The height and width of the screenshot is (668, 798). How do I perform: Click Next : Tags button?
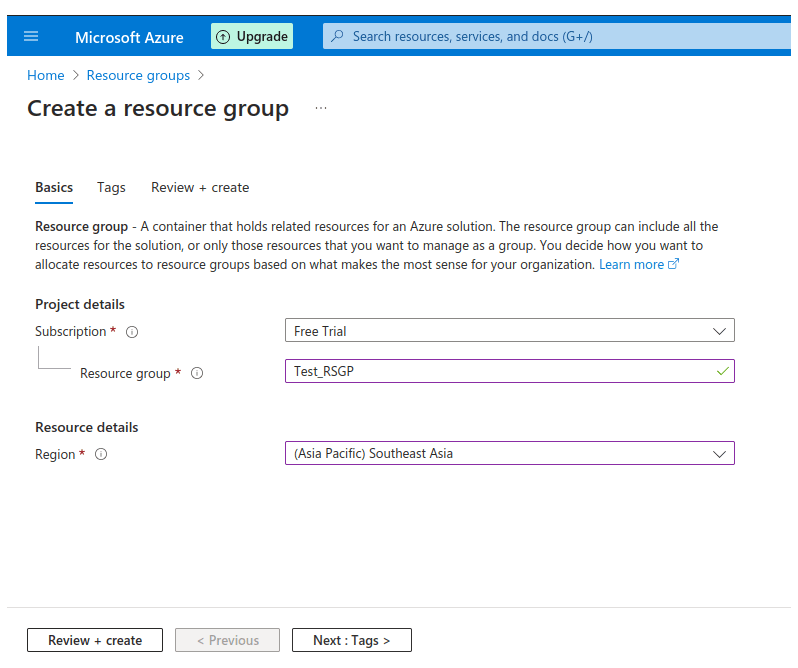point(352,640)
